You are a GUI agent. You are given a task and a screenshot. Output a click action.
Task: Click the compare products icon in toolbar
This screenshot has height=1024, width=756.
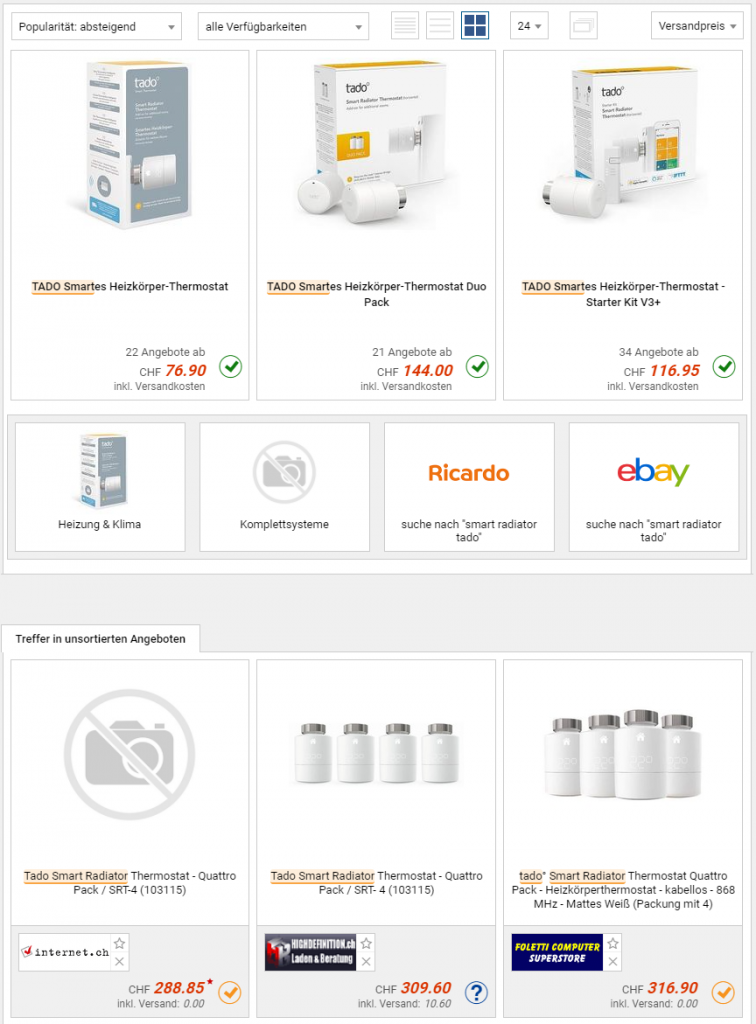click(583, 26)
